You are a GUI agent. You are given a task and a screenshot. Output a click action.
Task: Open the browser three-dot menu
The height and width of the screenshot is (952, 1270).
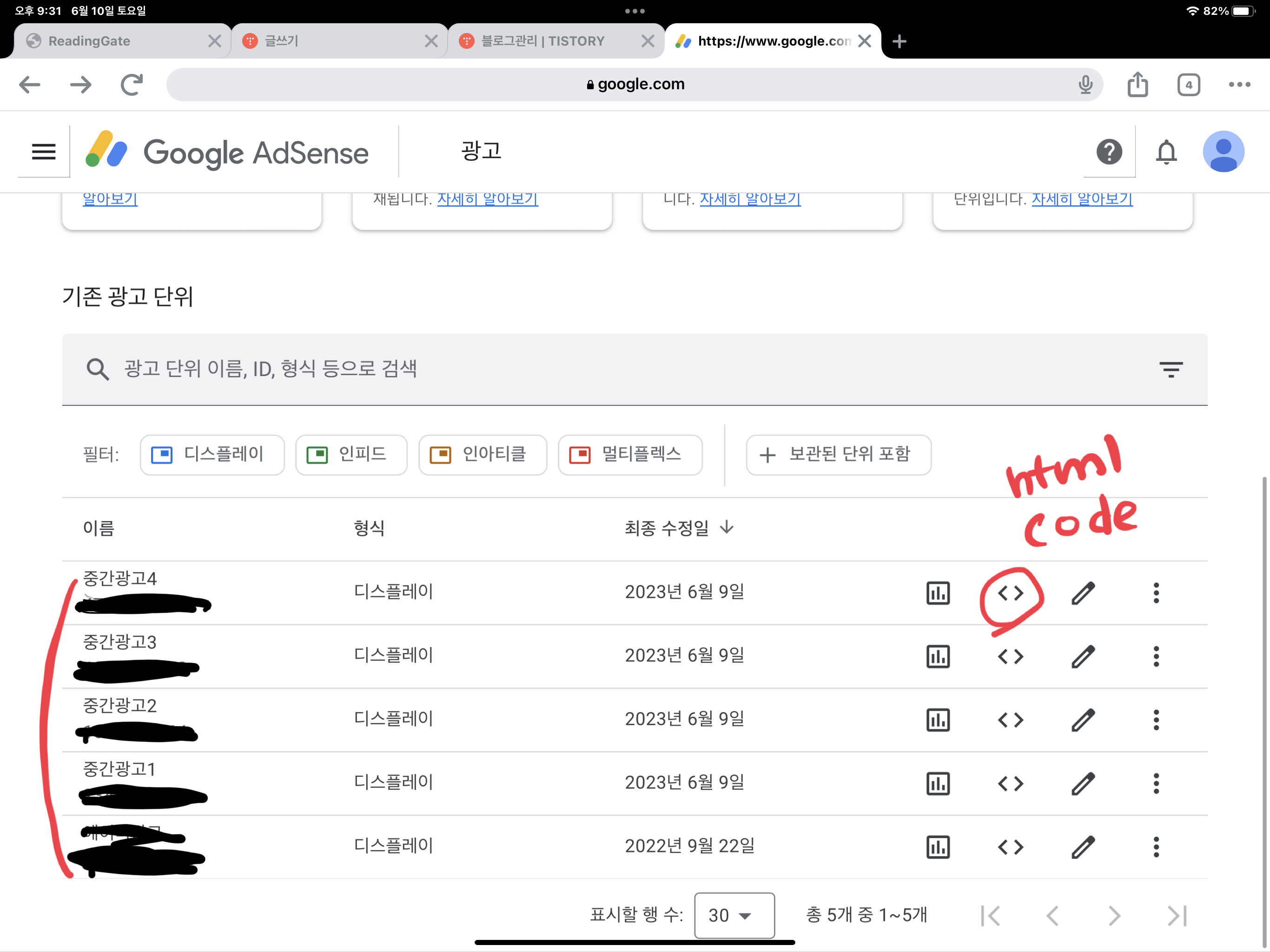[1239, 85]
